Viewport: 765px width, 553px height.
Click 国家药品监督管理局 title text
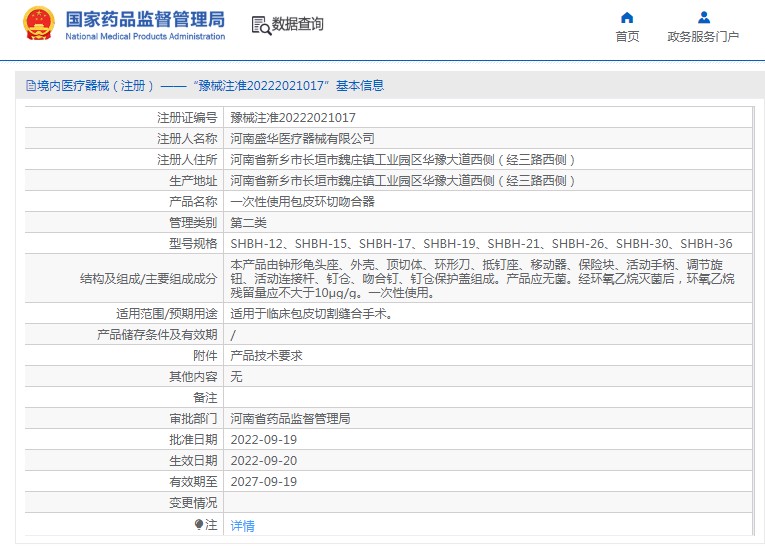click(x=145, y=20)
